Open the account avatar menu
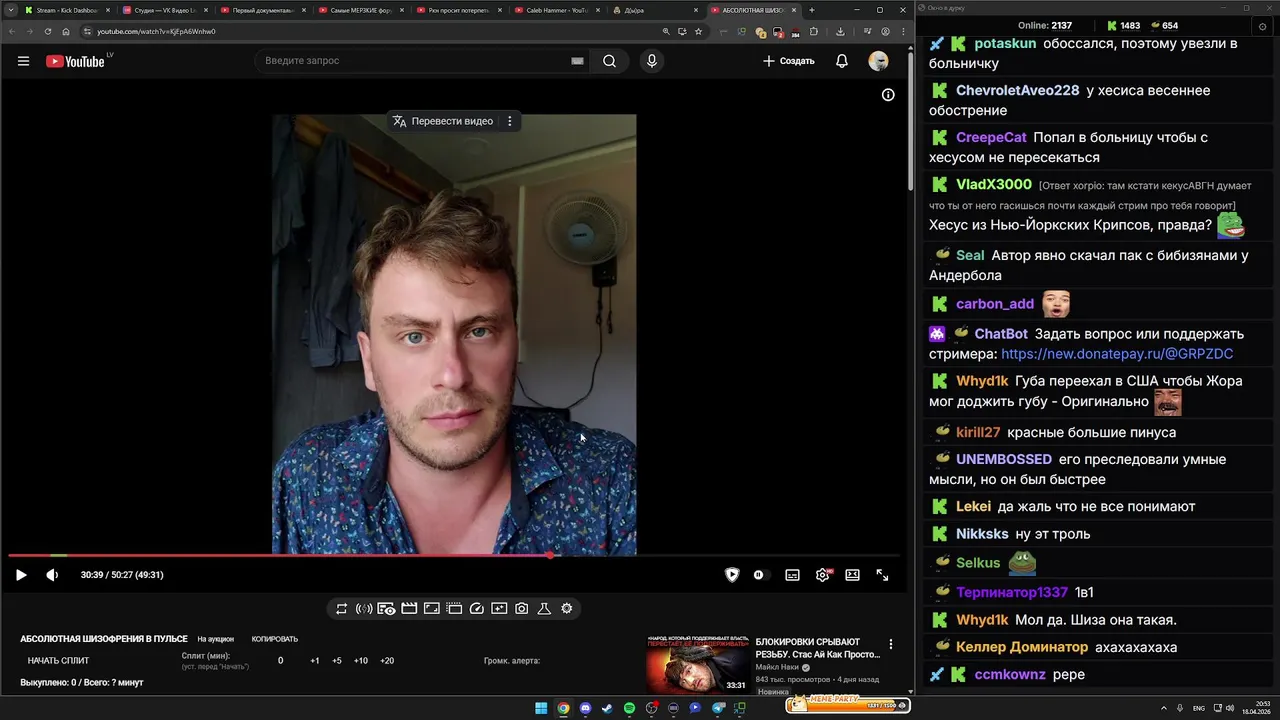 coord(878,61)
